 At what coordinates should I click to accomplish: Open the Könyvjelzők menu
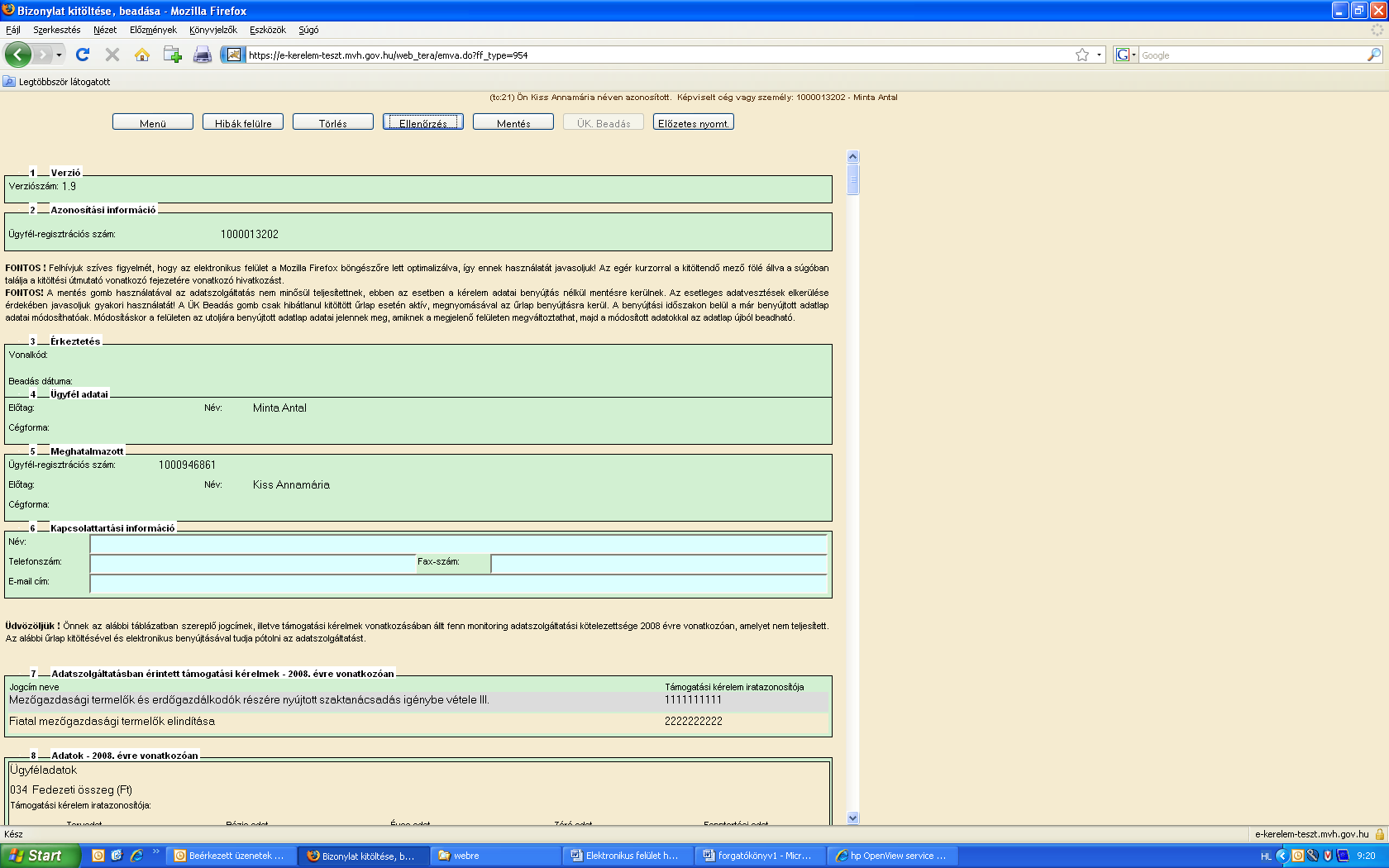pyautogui.click(x=212, y=30)
